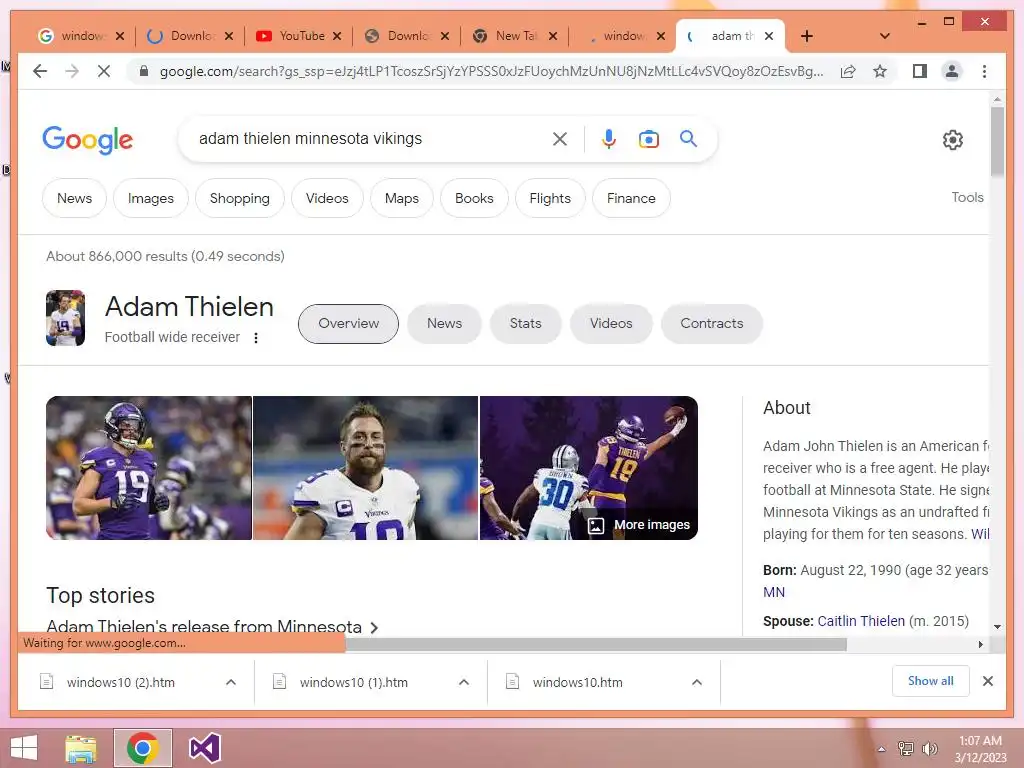The image size is (1024, 768).
Task: Close the downloads bar
Action: [x=988, y=681]
